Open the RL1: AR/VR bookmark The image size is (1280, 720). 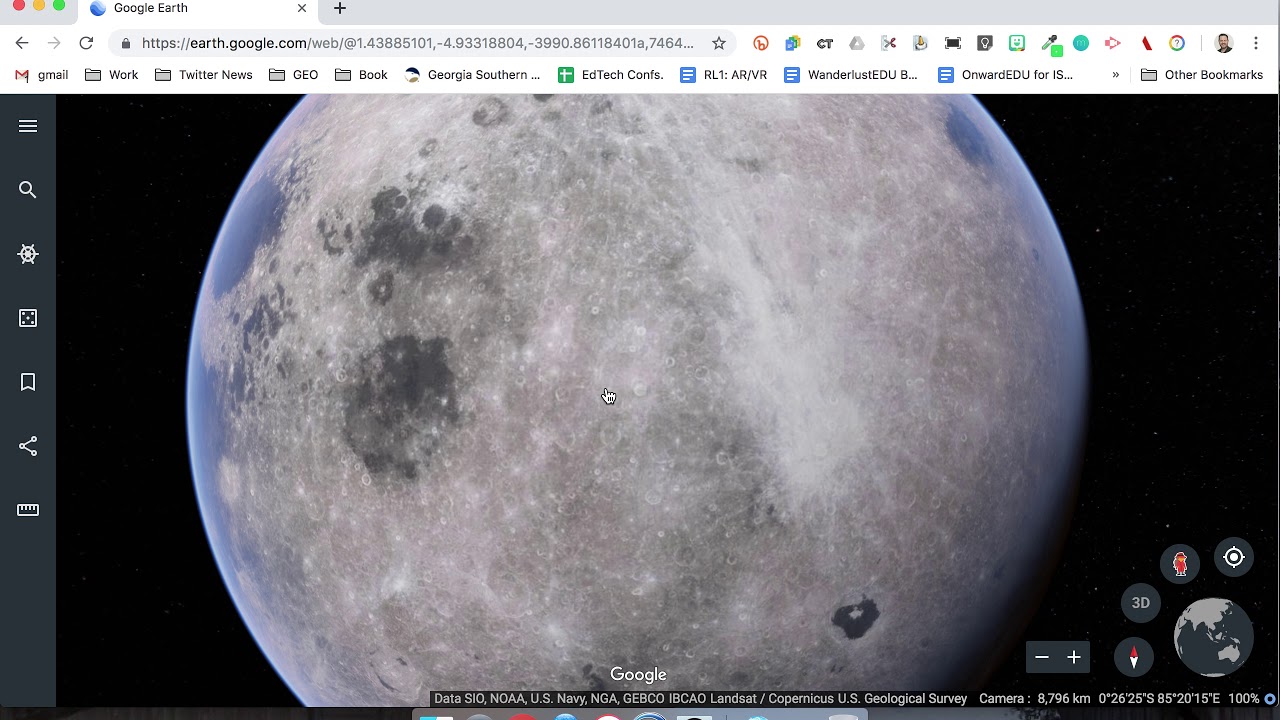[724, 75]
